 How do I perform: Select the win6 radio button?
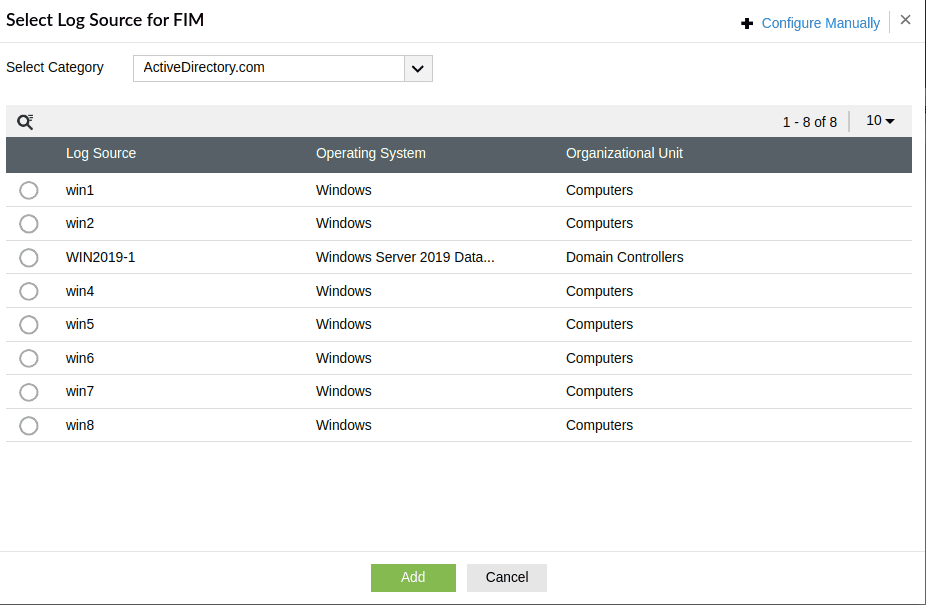pos(29,358)
